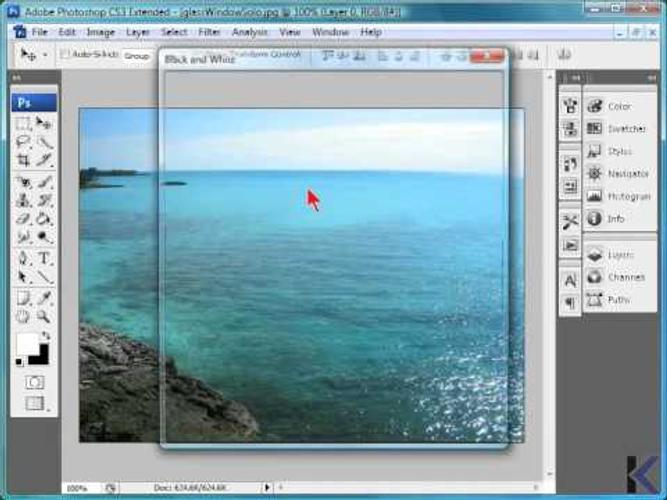Screen dimensions: 667x500
Task: Open the Paths panel
Action: click(x=619, y=300)
